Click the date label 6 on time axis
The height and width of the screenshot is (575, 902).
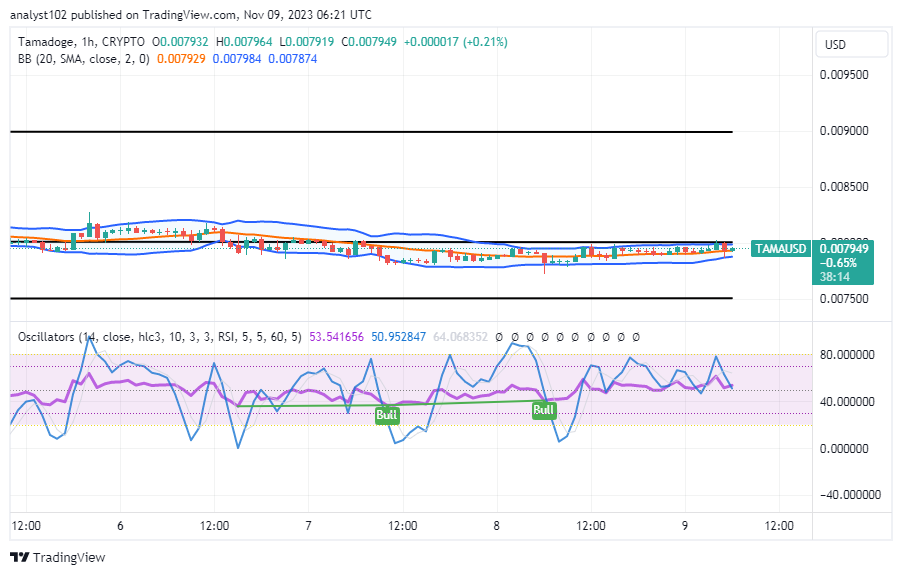click(x=120, y=526)
